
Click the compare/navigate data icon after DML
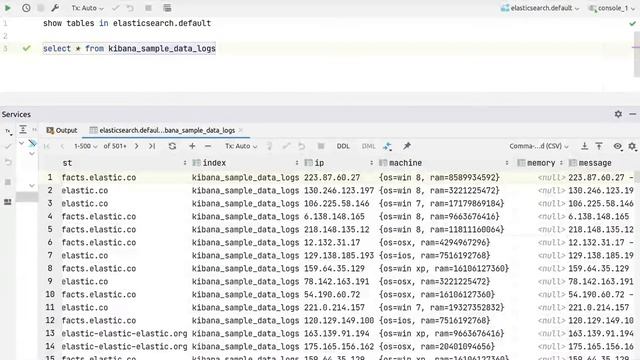coord(387,146)
